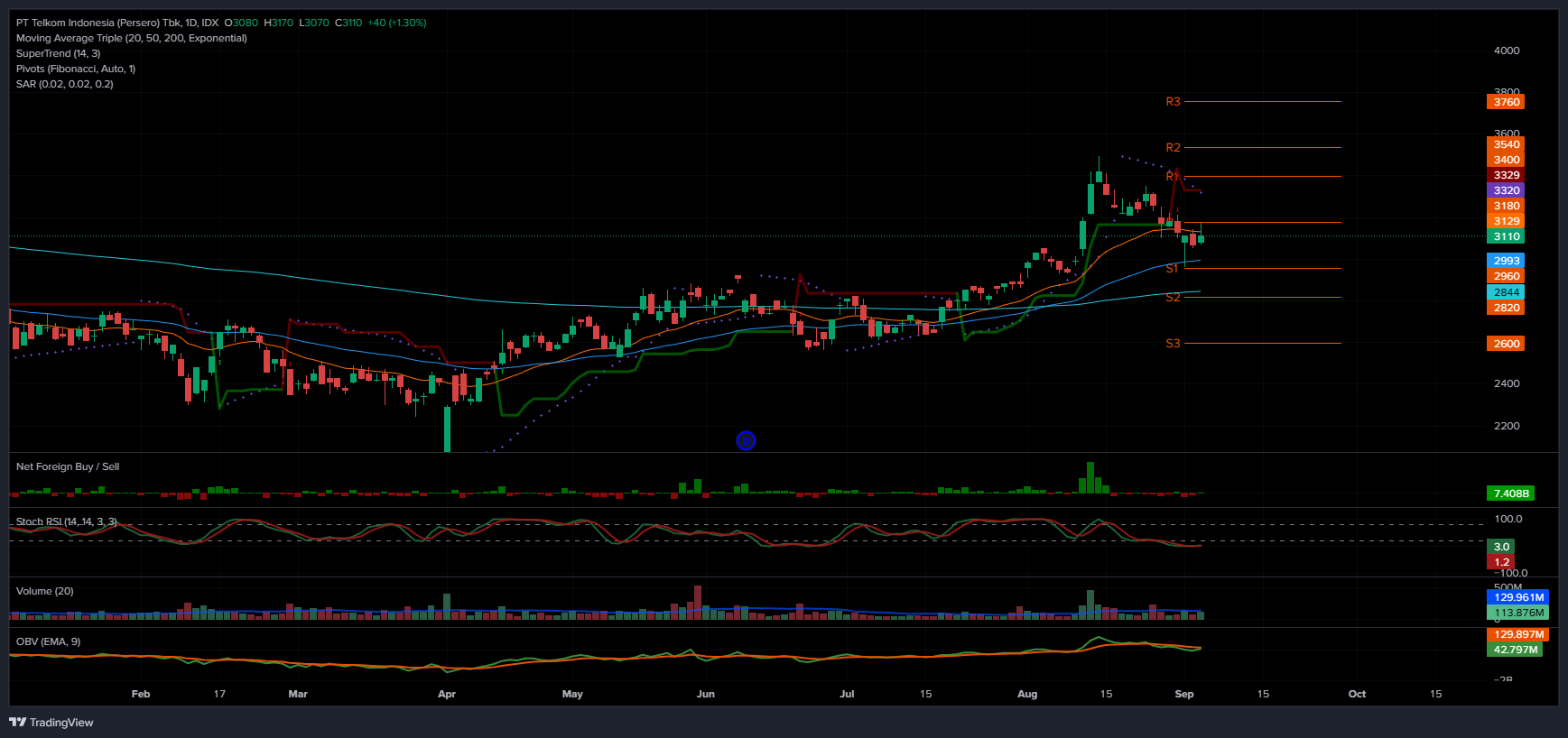Image resolution: width=1568 pixels, height=738 pixels.
Task: Open the blue event marker below June candles
Action: click(746, 440)
